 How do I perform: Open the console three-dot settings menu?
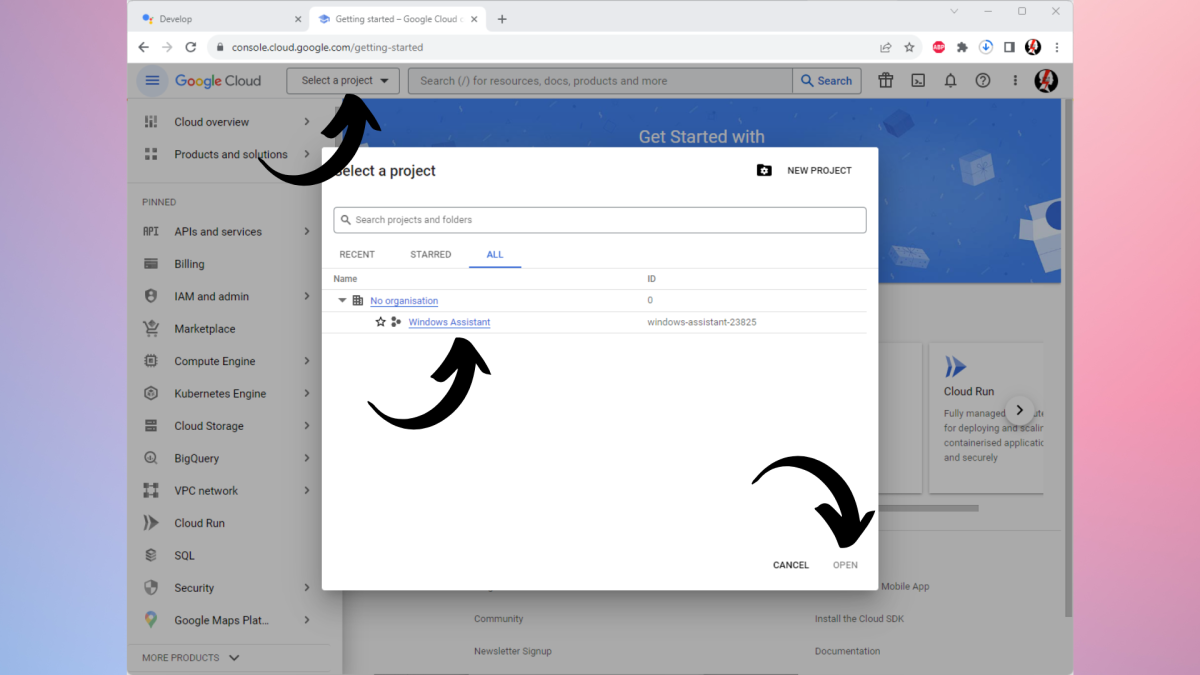pyautogui.click(x=1015, y=81)
